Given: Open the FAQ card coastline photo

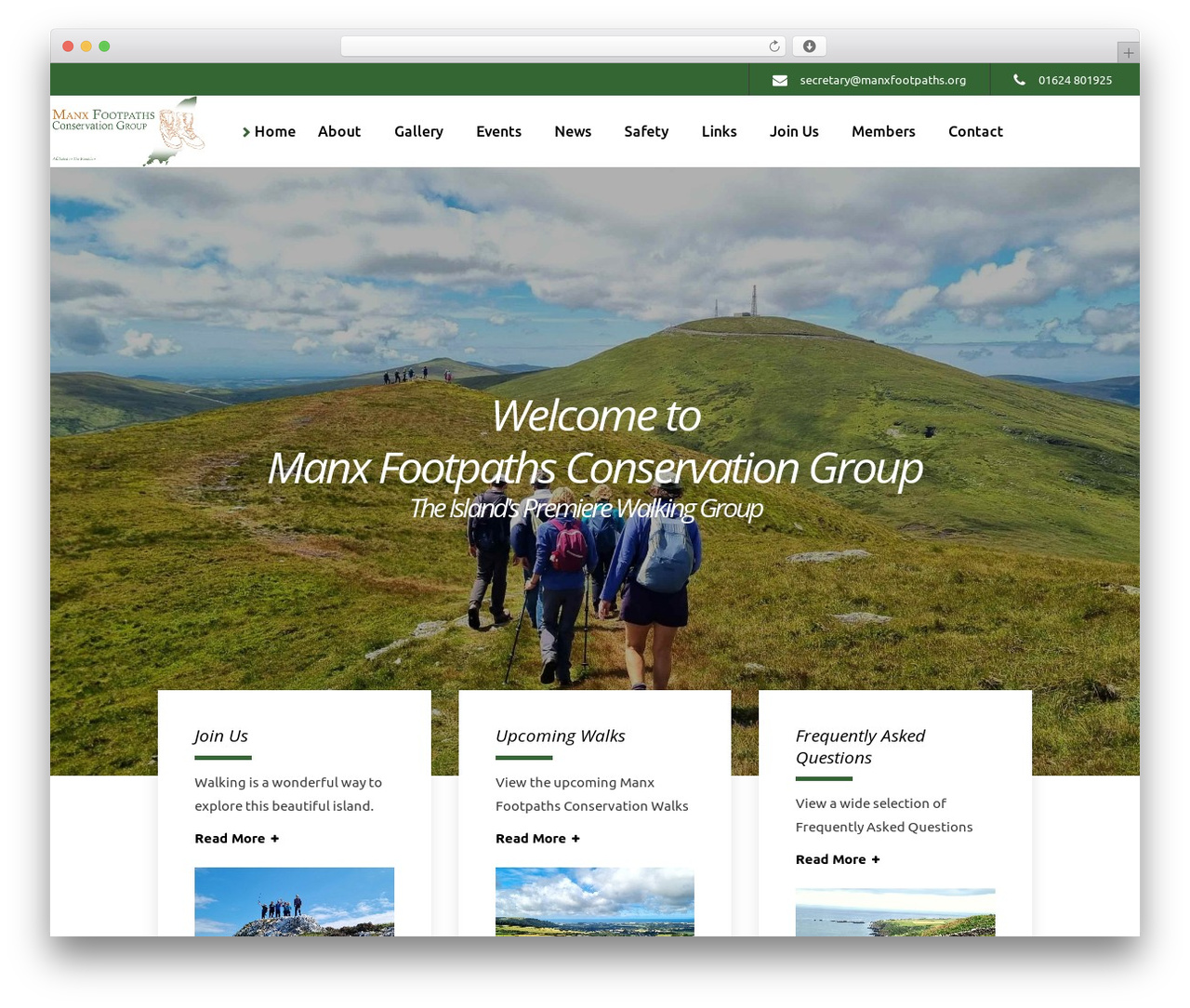Looking at the screenshot, I should click(895, 912).
